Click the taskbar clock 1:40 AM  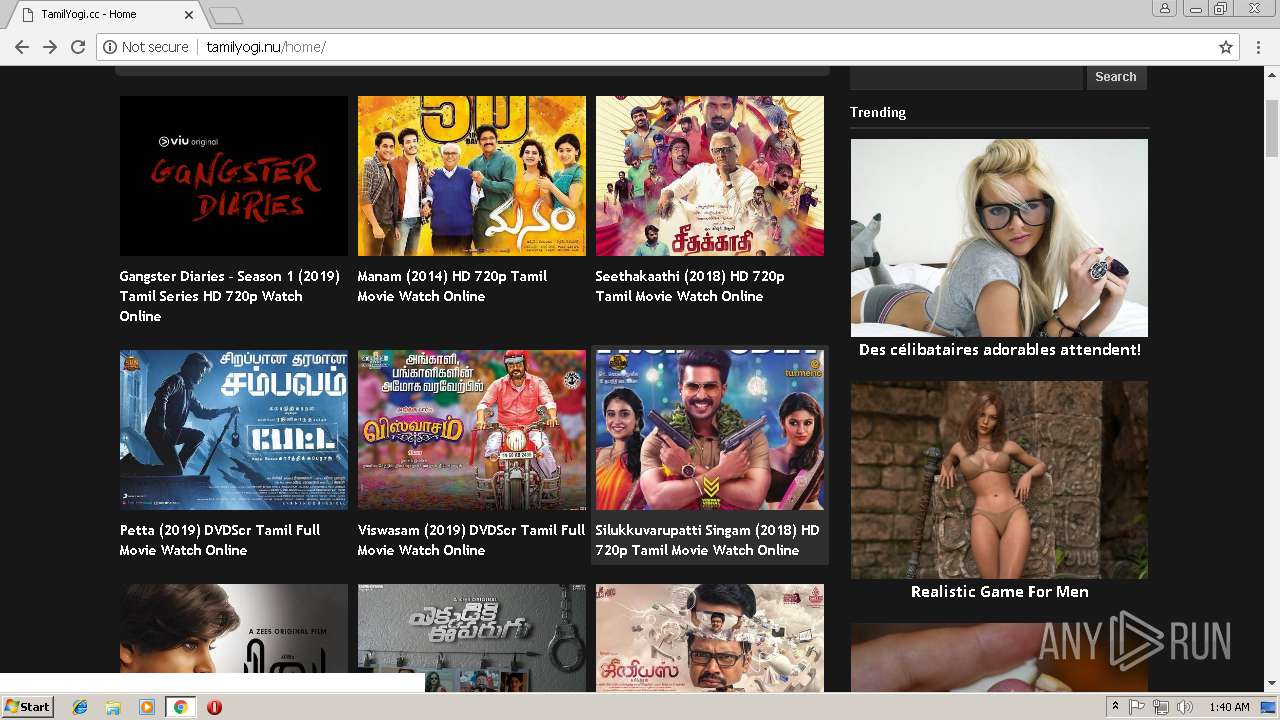[1229, 707]
